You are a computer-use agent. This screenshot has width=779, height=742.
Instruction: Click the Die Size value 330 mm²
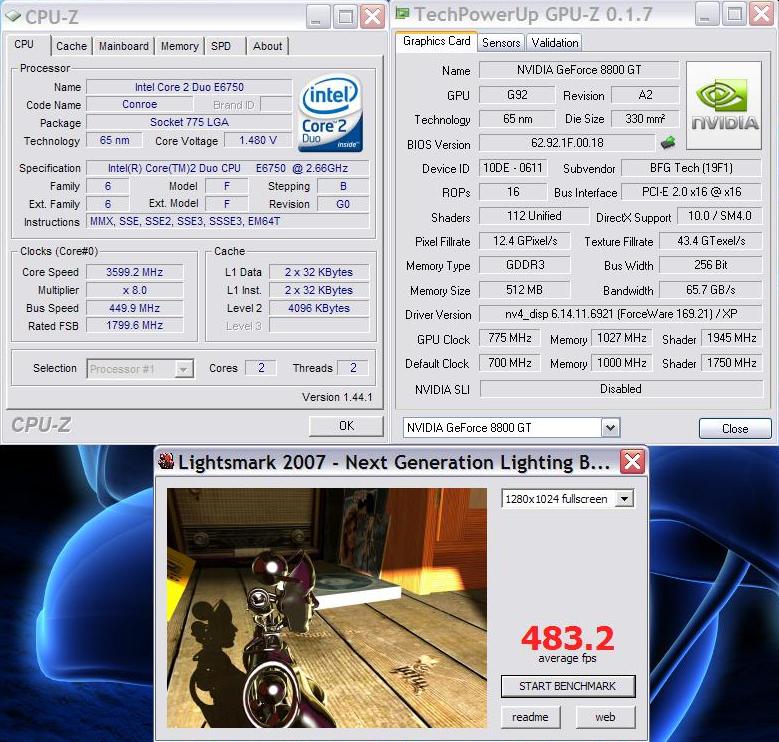coord(645,119)
